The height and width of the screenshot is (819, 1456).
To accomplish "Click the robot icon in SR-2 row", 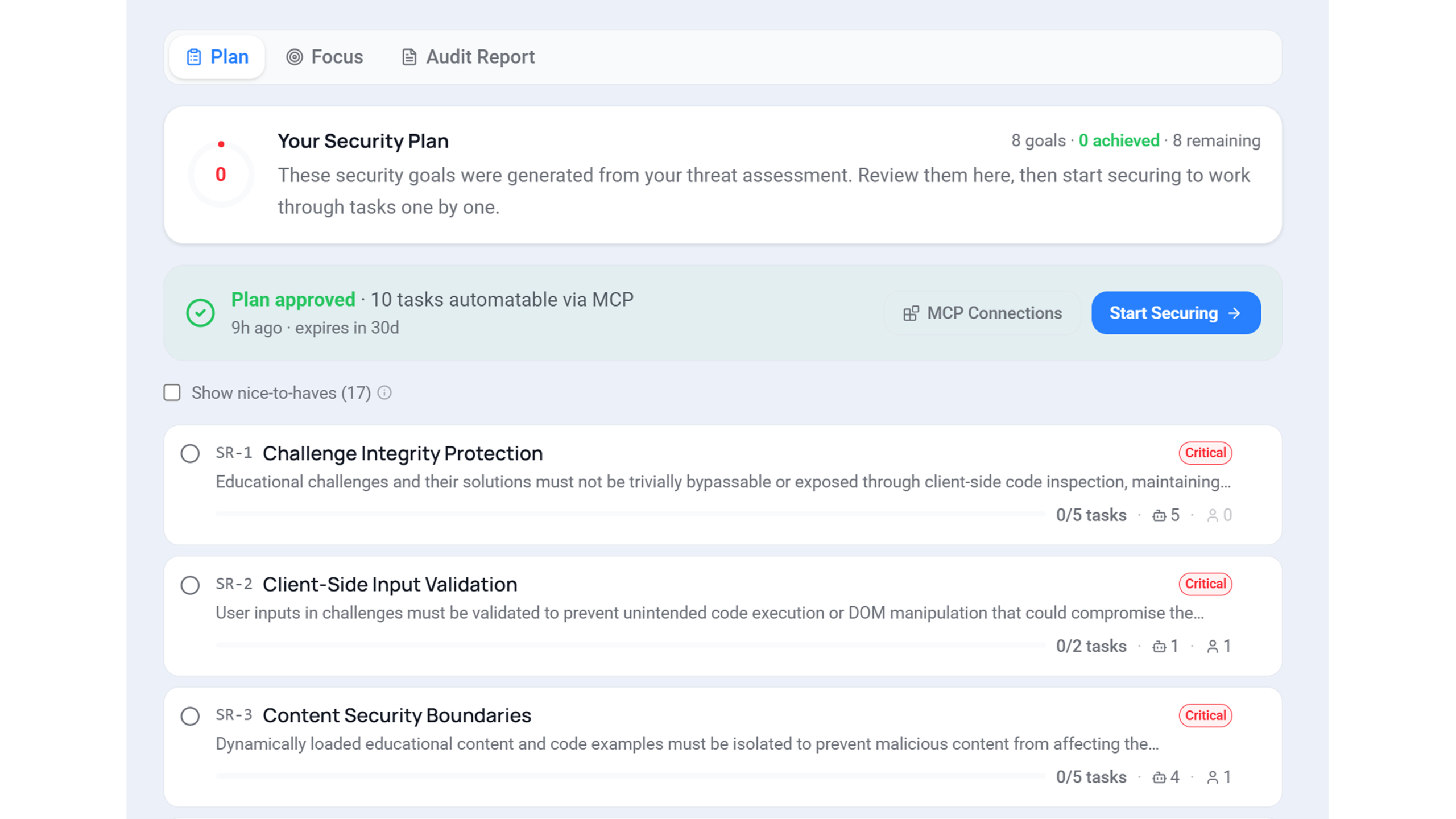I will pos(1159,646).
